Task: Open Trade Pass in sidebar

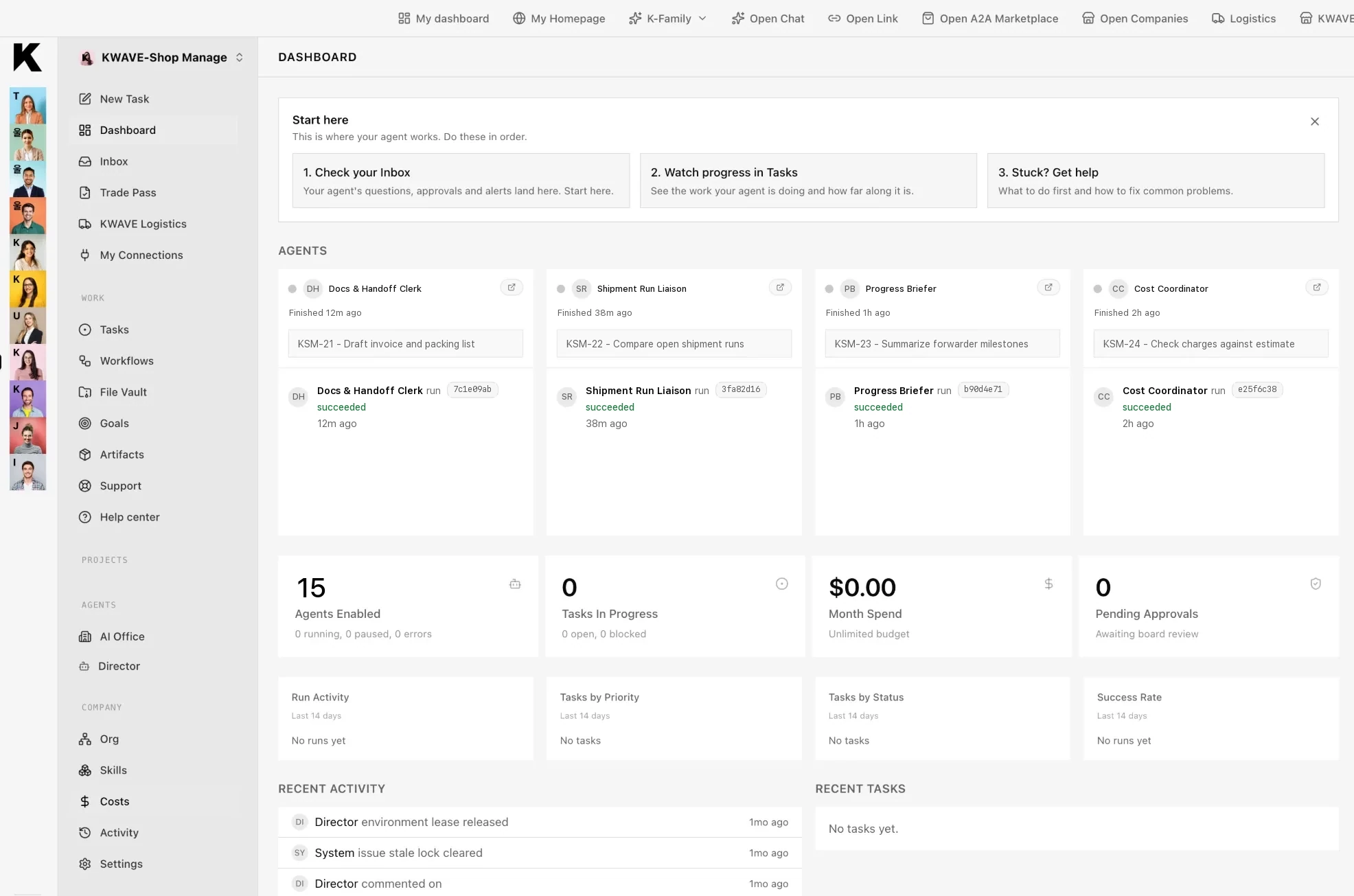Action: coord(152,193)
